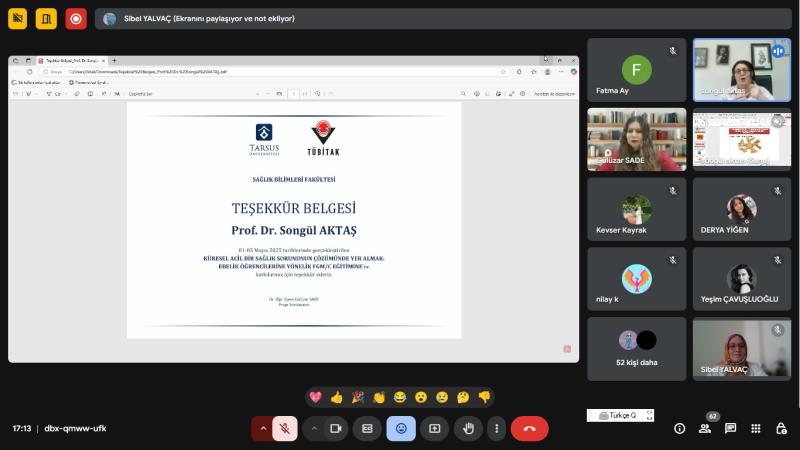Toggle the camera button

pyautogui.click(x=336, y=429)
